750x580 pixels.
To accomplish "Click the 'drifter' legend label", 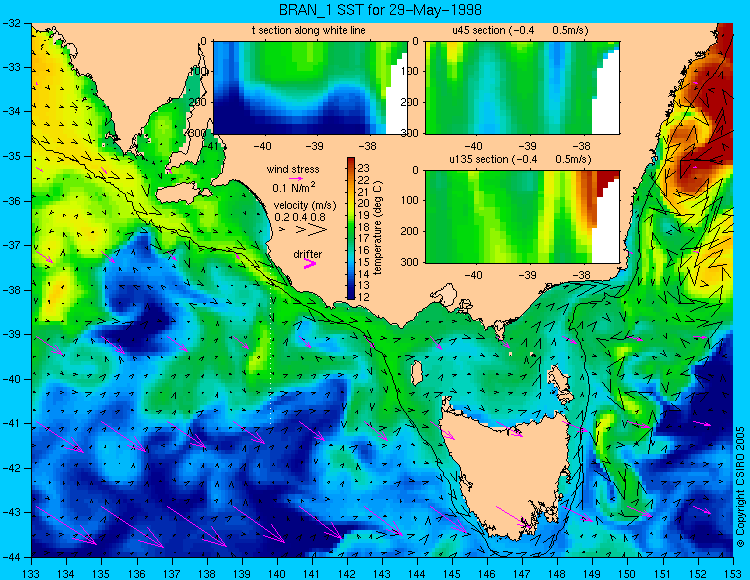I will [308, 254].
